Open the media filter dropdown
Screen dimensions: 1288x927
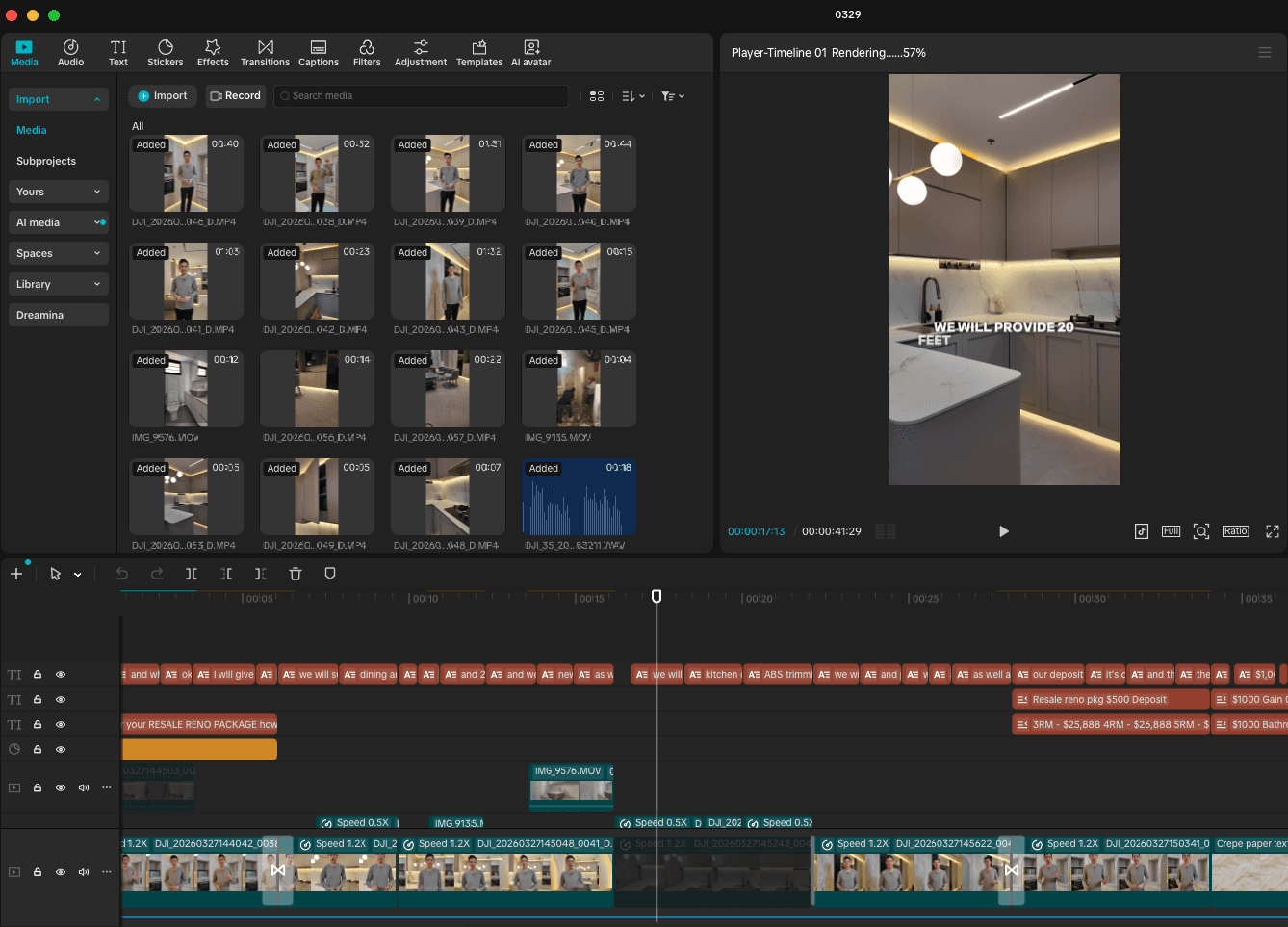click(x=672, y=96)
